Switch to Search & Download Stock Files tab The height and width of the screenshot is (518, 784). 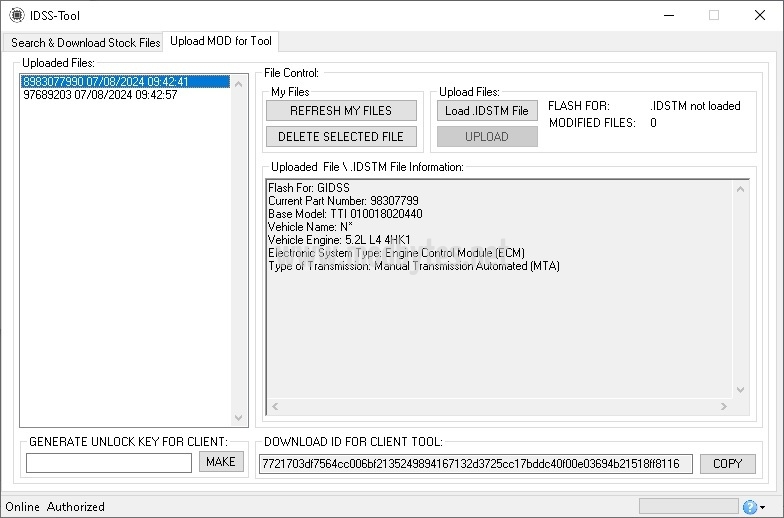[86, 42]
